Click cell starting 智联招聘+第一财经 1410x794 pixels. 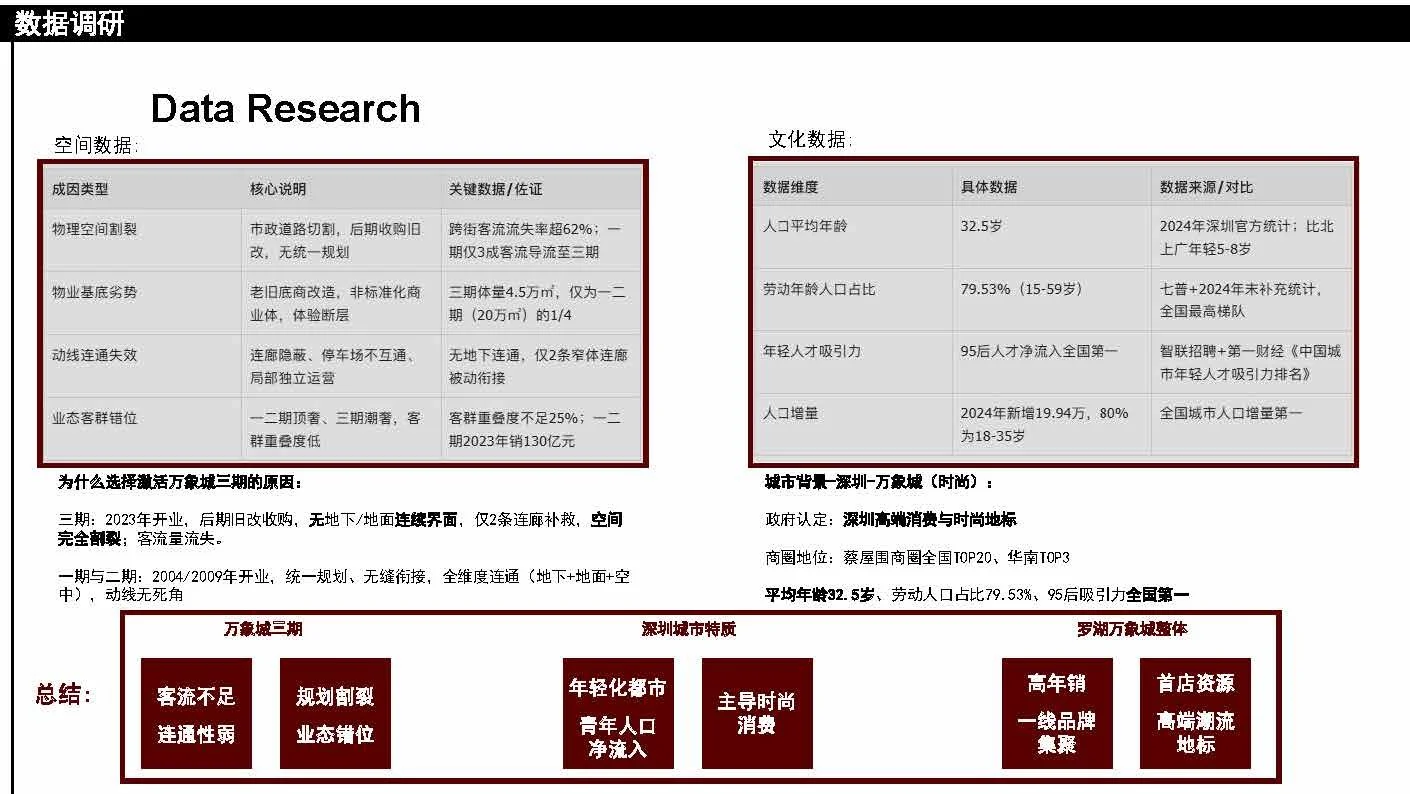1250,362
